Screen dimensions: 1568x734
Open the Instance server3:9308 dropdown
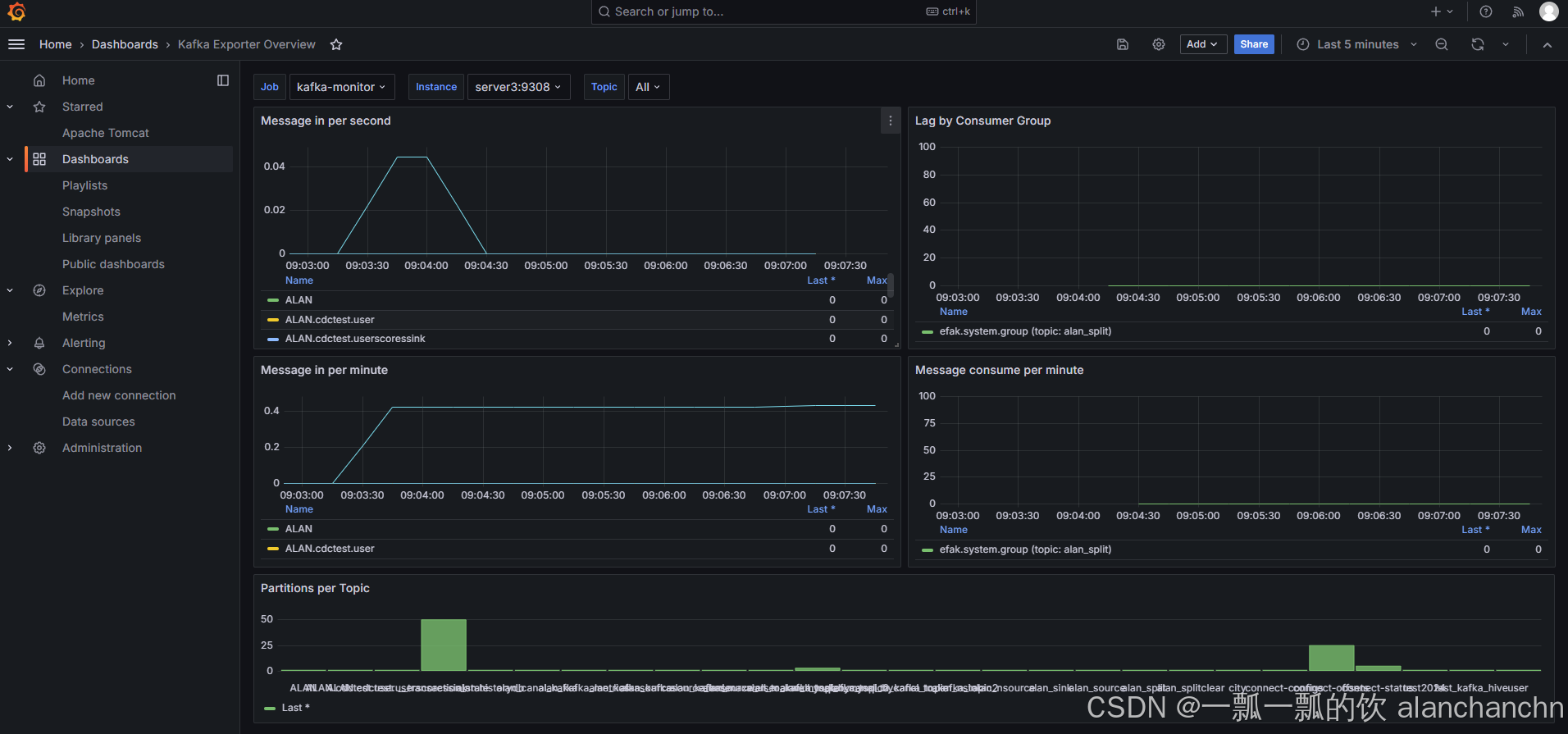coord(518,87)
